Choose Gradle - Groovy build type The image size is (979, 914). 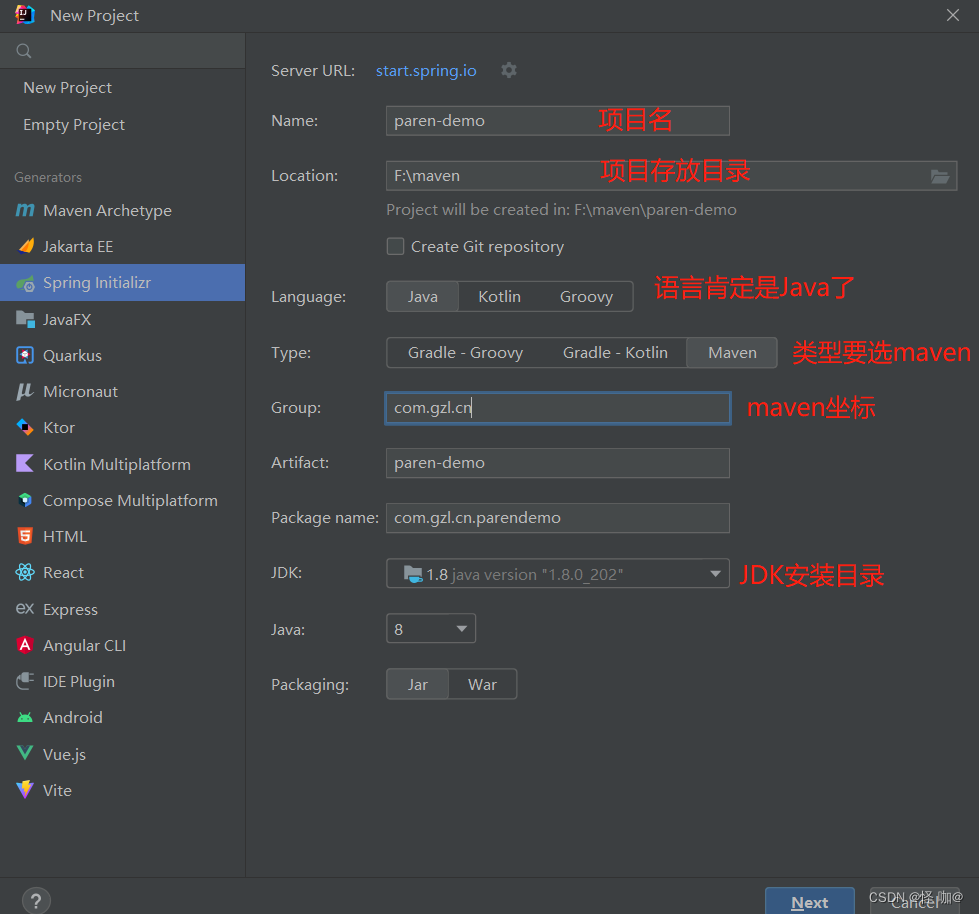[x=465, y=353]
